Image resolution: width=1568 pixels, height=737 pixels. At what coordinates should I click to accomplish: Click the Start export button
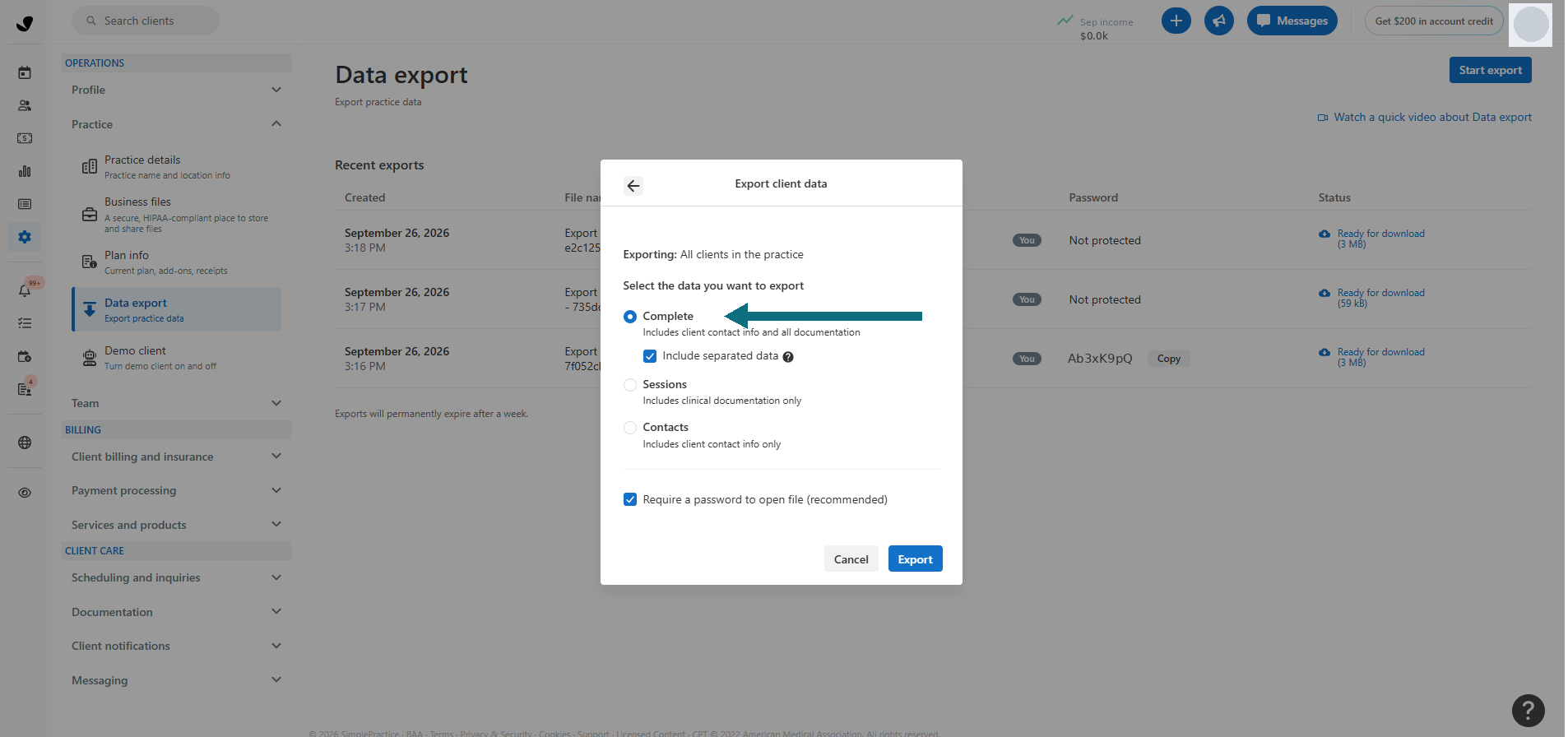pyautogui.click(x=1490, y=70)
